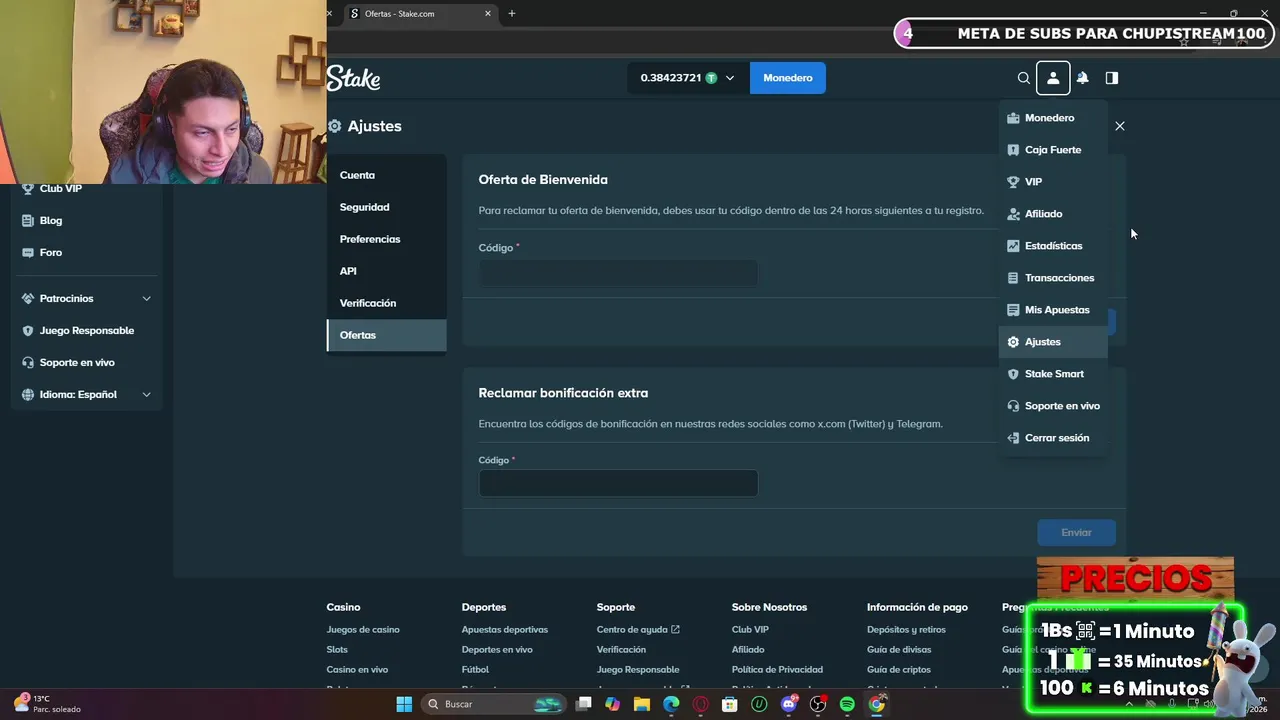1280x720 pixels.
Task: Open a new browser tab
Action: (512, 14)
